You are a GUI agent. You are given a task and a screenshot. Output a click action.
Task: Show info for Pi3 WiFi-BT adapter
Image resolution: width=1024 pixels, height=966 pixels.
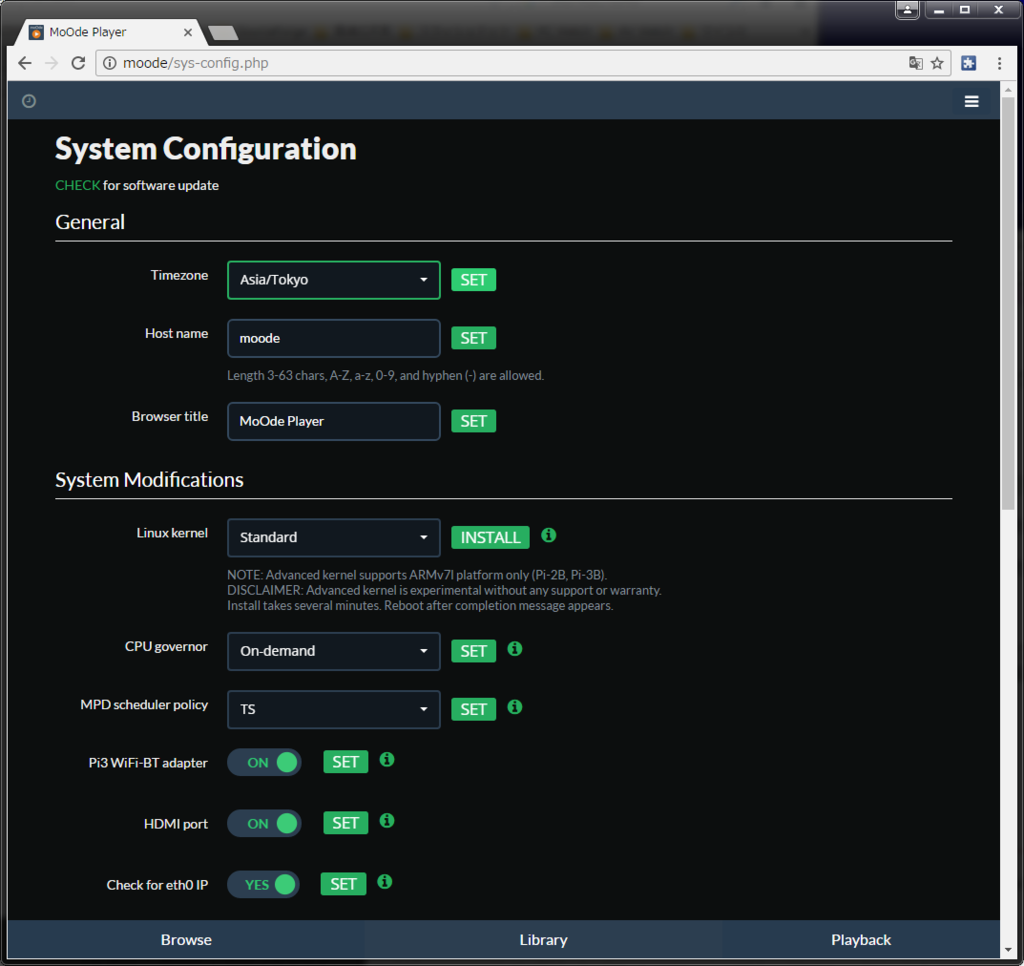click(387, 760)
